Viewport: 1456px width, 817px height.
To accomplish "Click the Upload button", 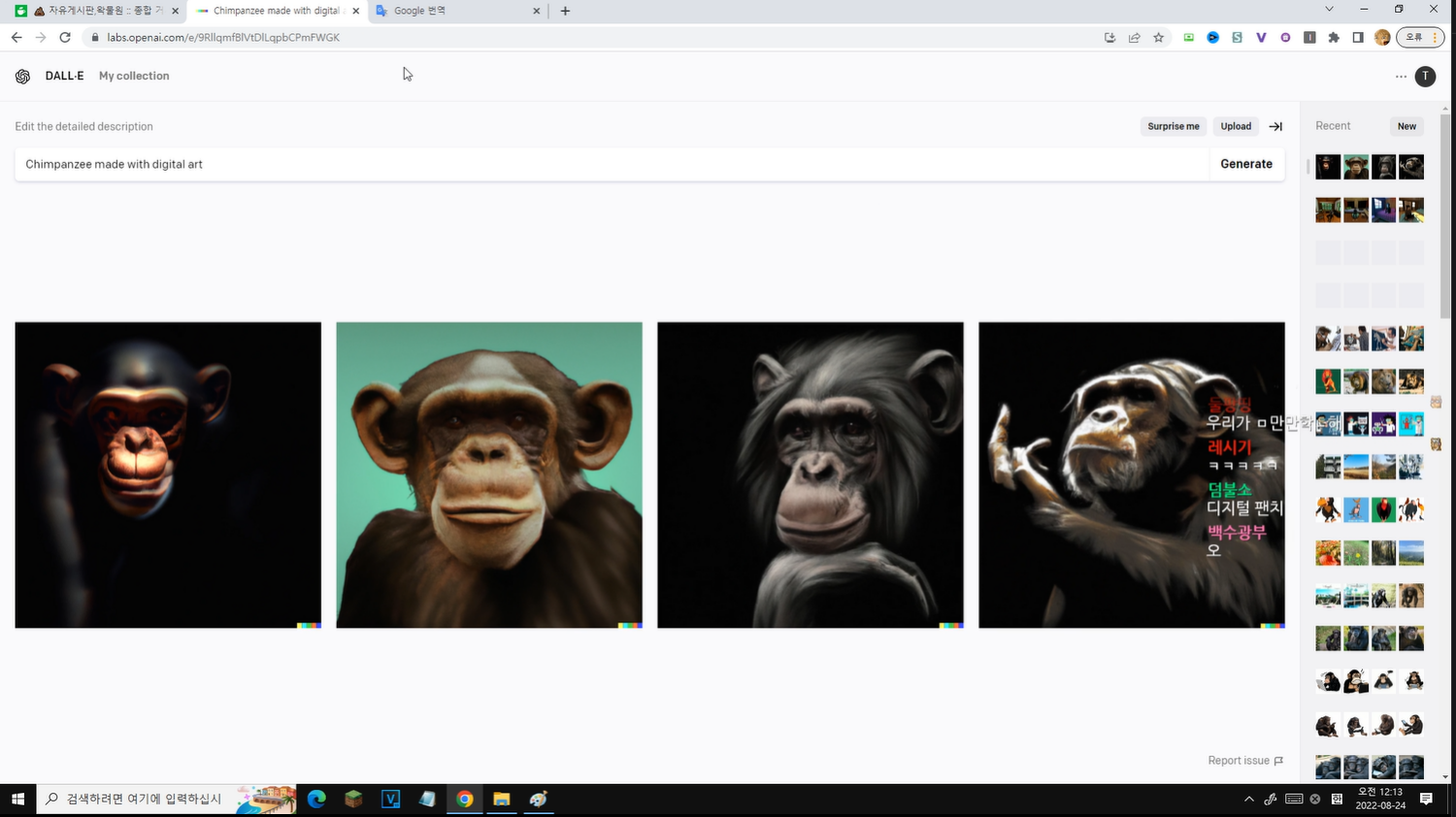I will click(1236, 126).
